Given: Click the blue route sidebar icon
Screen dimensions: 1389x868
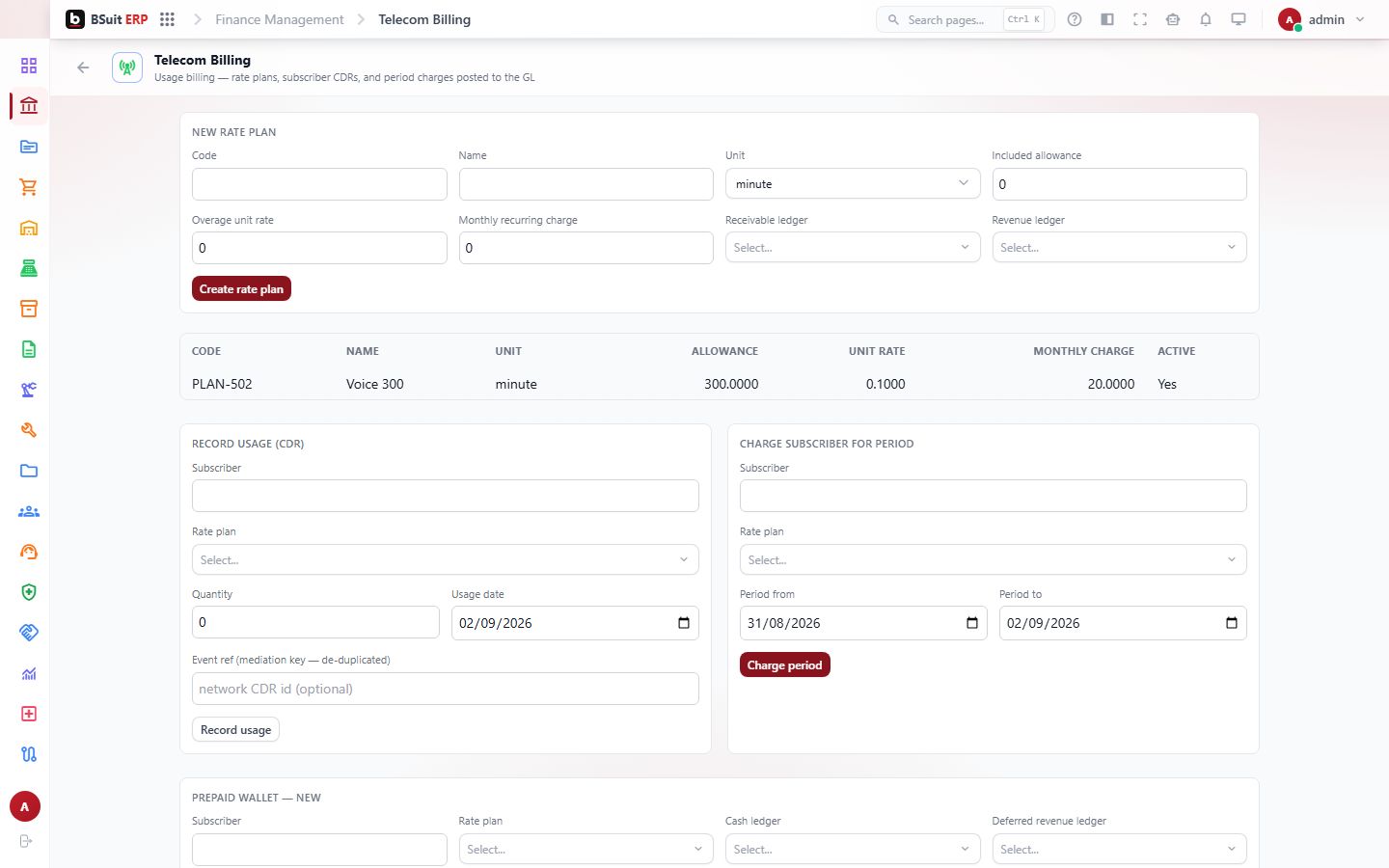Looking at the screenshot, I should (29, 754).
